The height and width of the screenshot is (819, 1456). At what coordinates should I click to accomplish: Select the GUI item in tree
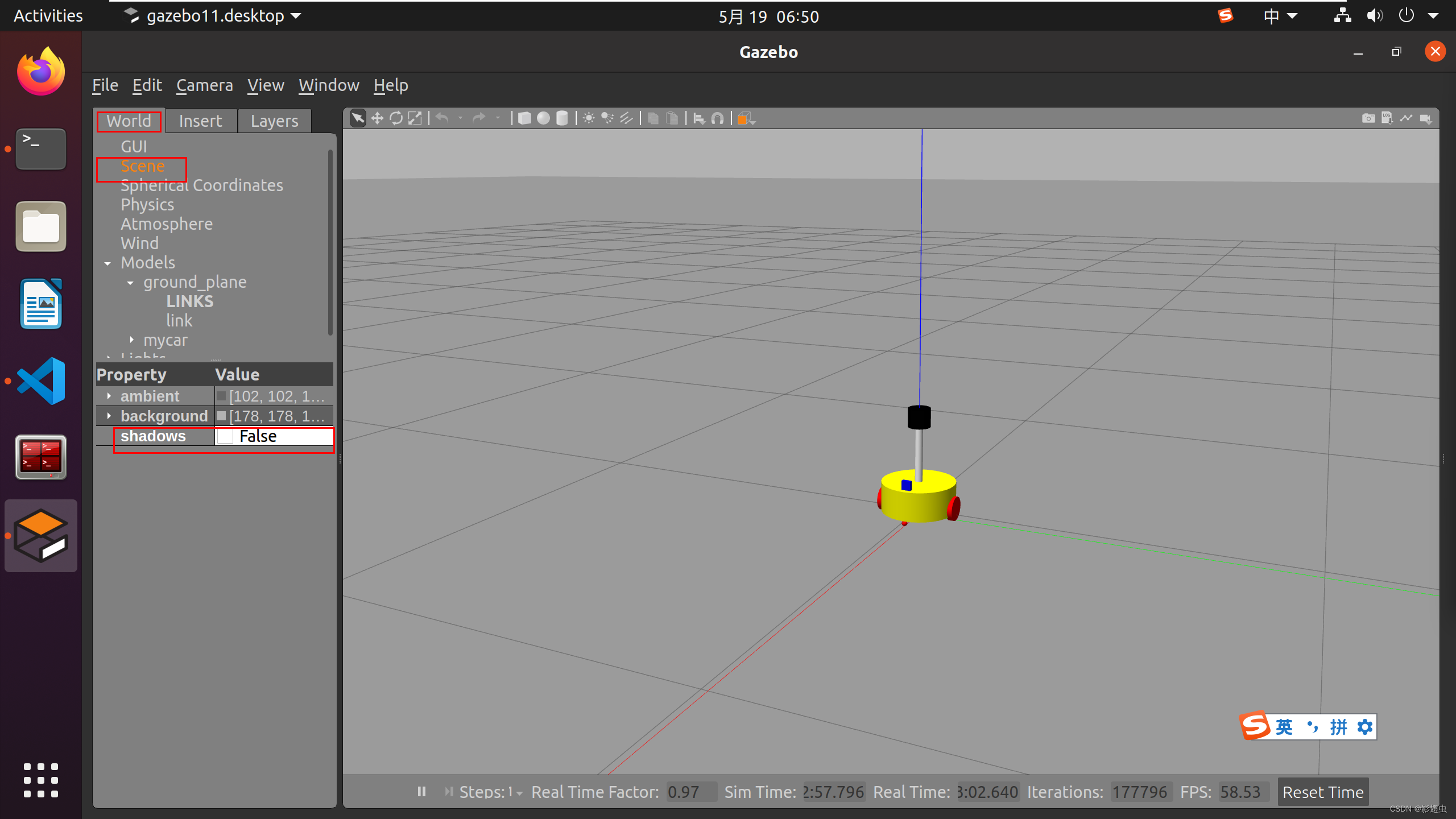pos(134,147)
